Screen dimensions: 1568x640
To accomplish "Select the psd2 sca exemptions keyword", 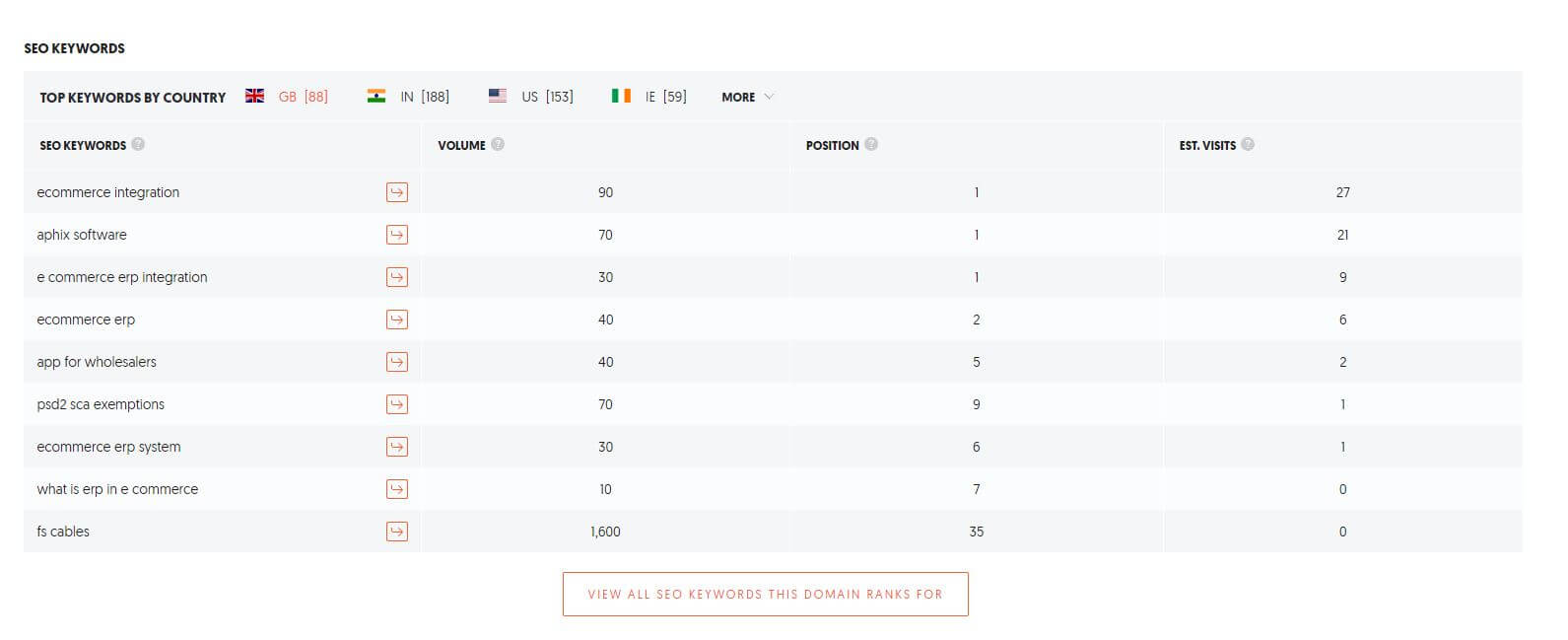I will pyautogui.click(x=101, y=404).
